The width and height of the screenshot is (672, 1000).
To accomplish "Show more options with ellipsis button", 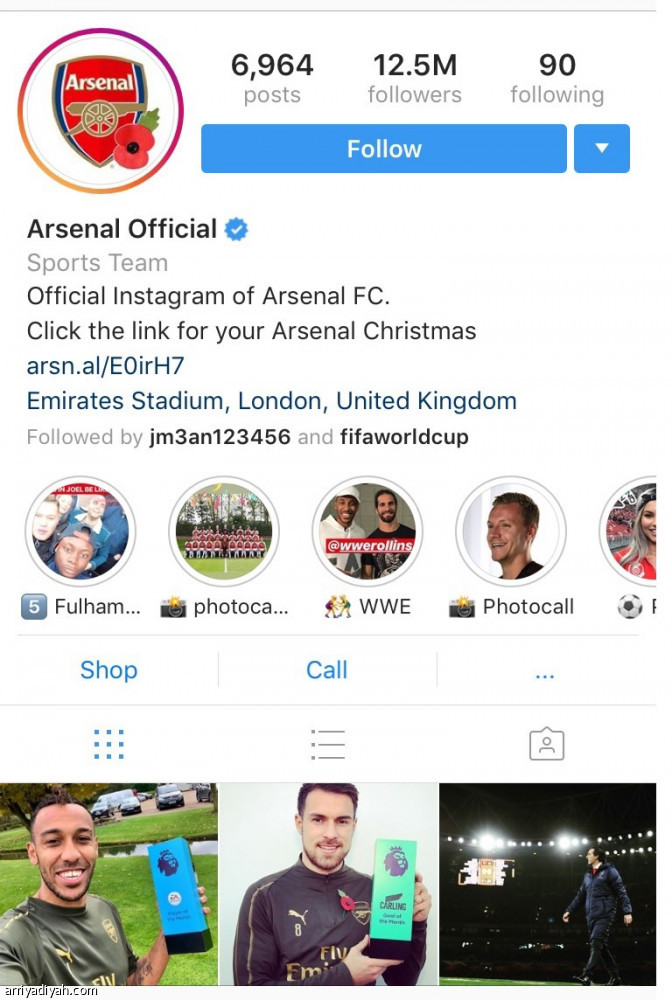I will pos(544,671).
